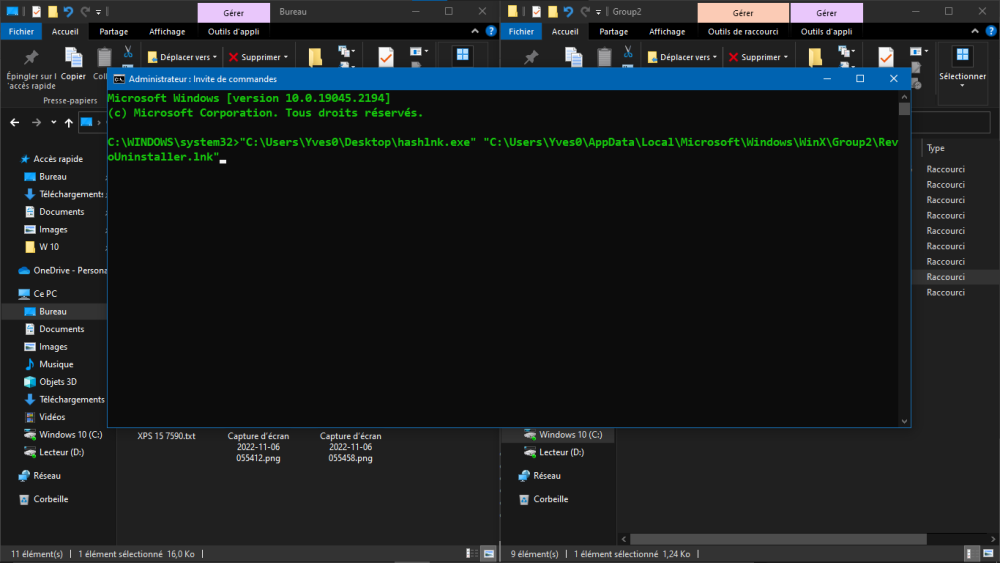Click the Type column header in Group2
Screen dimensions: 1000x563
pos(936,148)
